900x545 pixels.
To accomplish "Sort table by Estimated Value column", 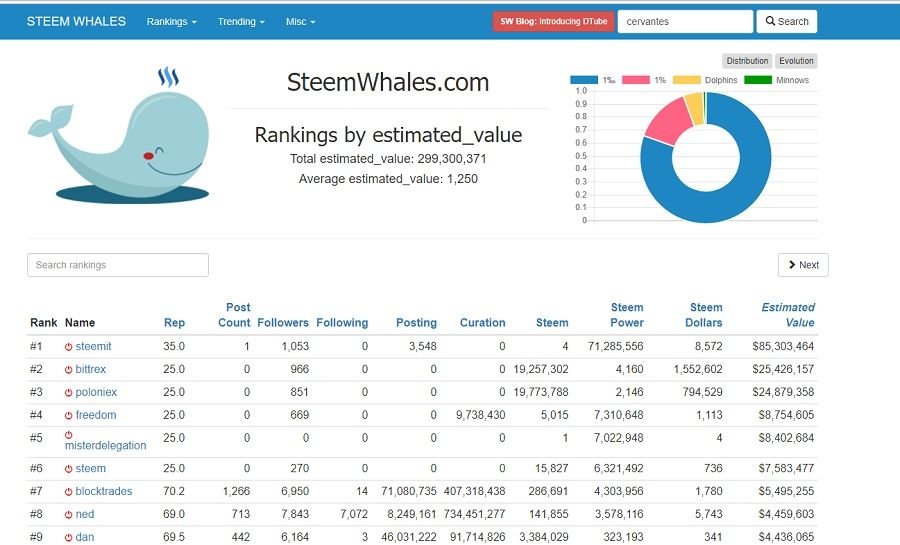I will point(788,315).
